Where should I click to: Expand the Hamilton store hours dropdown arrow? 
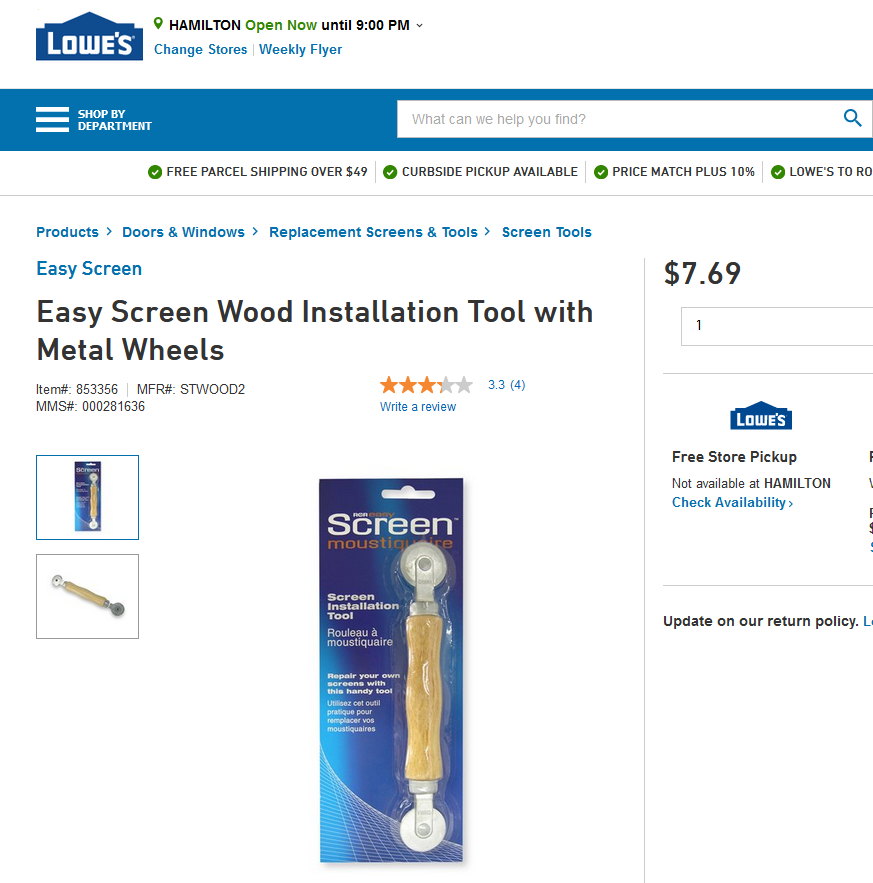[419, 26]
